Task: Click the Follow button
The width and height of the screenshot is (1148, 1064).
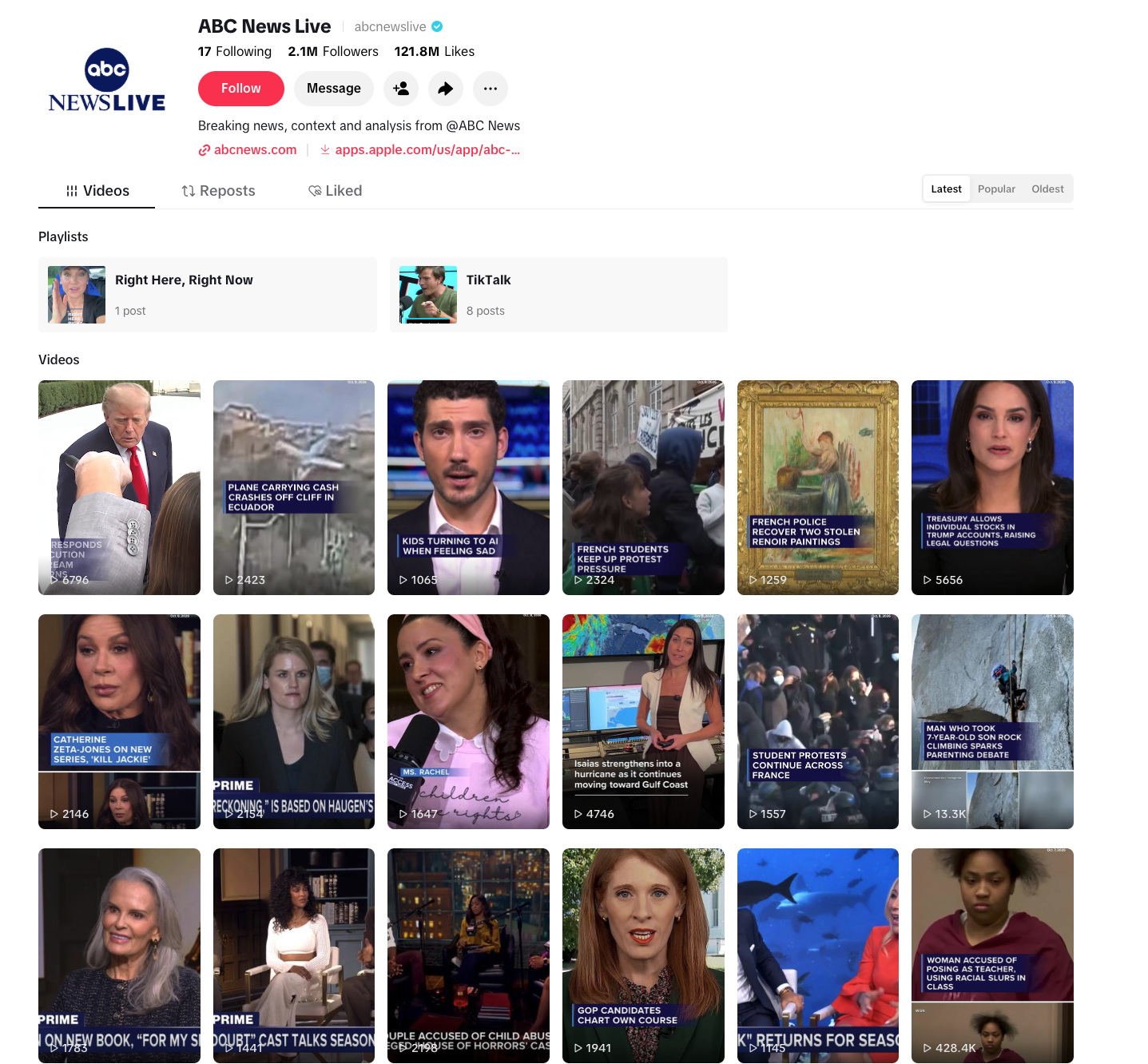Action: pos(241,89)
